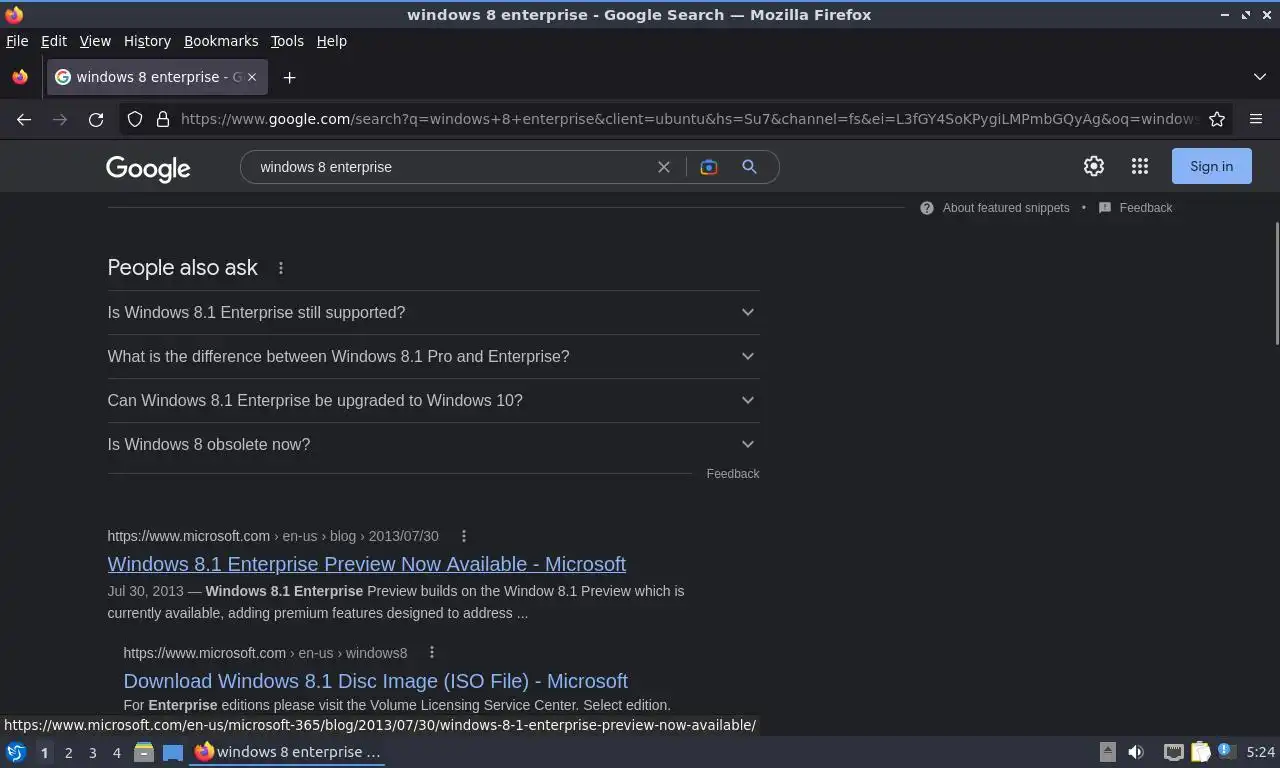Open the volume control tray icon
This screenshot has height=768, width=1280.
(1136, 752)
